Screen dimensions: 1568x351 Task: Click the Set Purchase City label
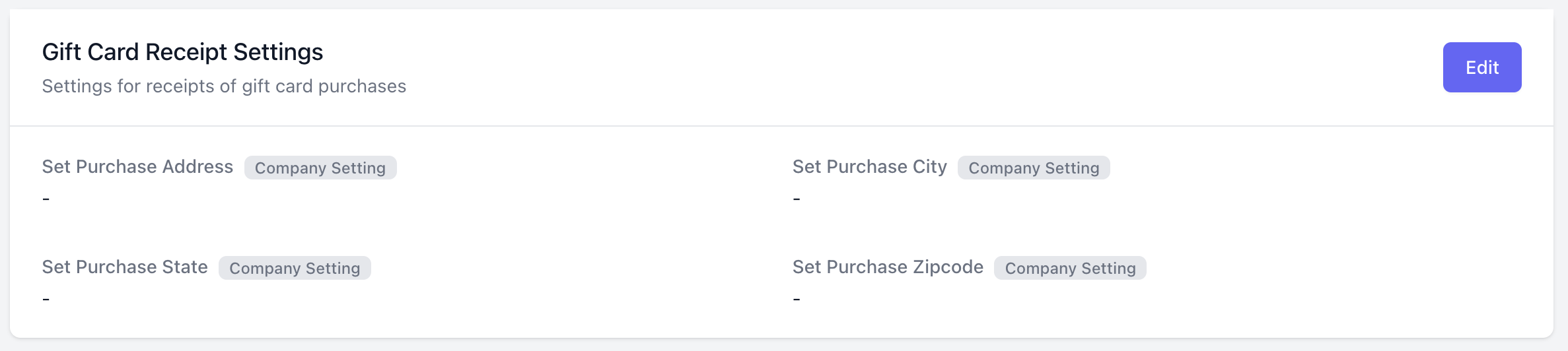[869, 167]
